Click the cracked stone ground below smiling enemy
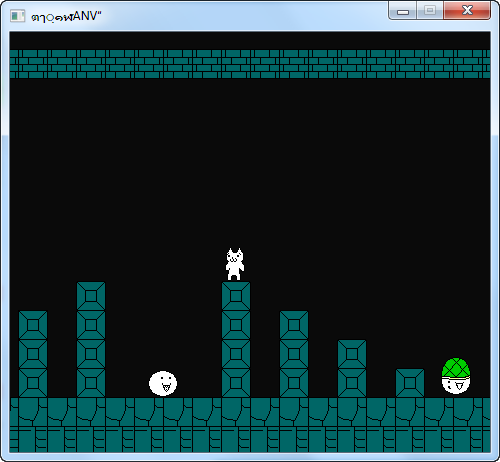500x462 pixels. (163, 412)
